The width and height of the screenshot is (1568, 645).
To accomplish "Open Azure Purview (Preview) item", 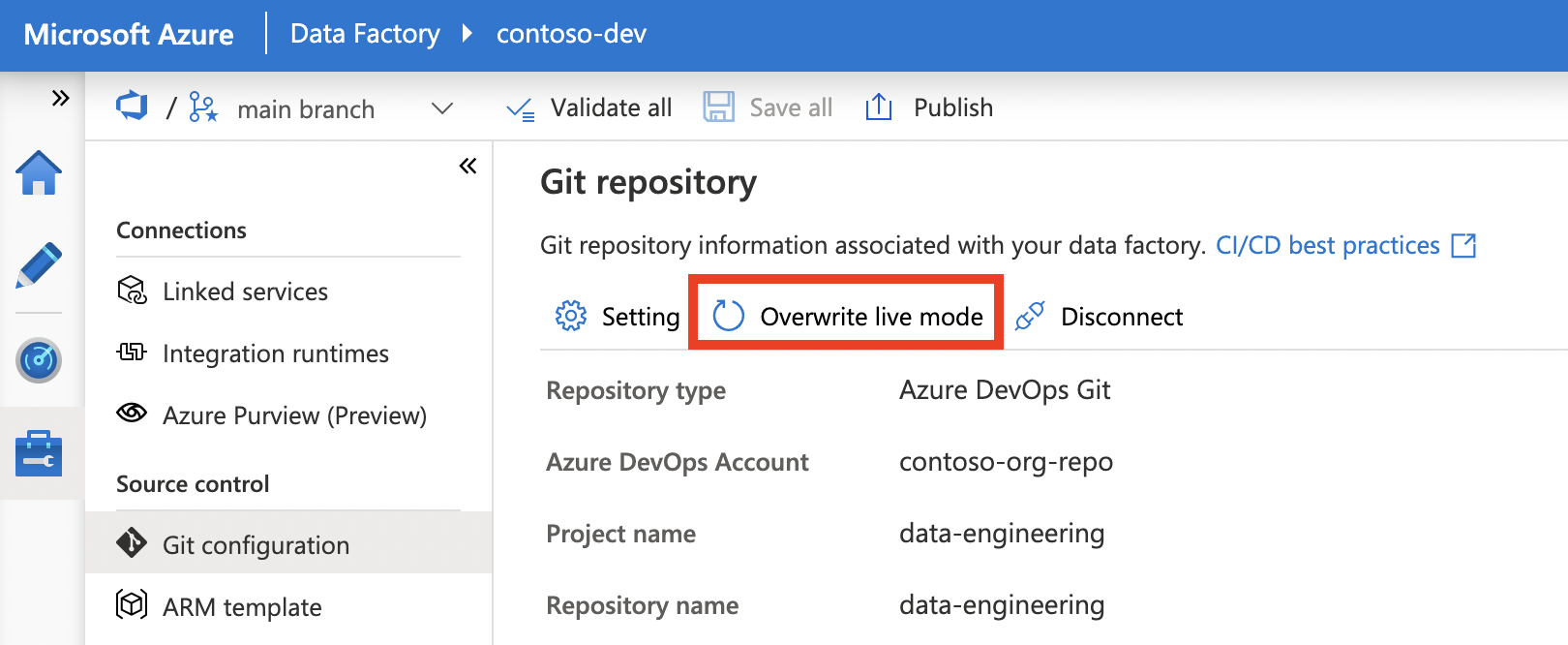I will [294, 415].
